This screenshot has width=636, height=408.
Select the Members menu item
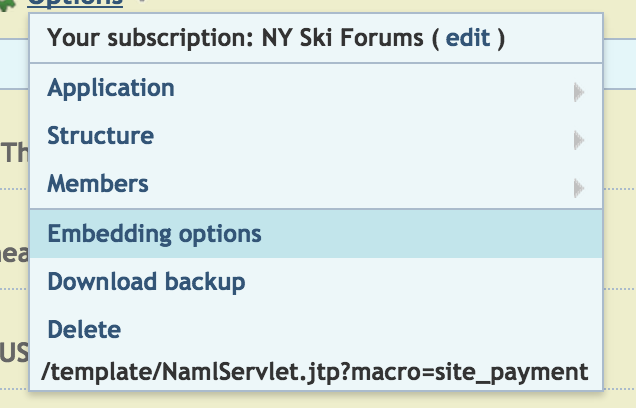click(98, 184)
